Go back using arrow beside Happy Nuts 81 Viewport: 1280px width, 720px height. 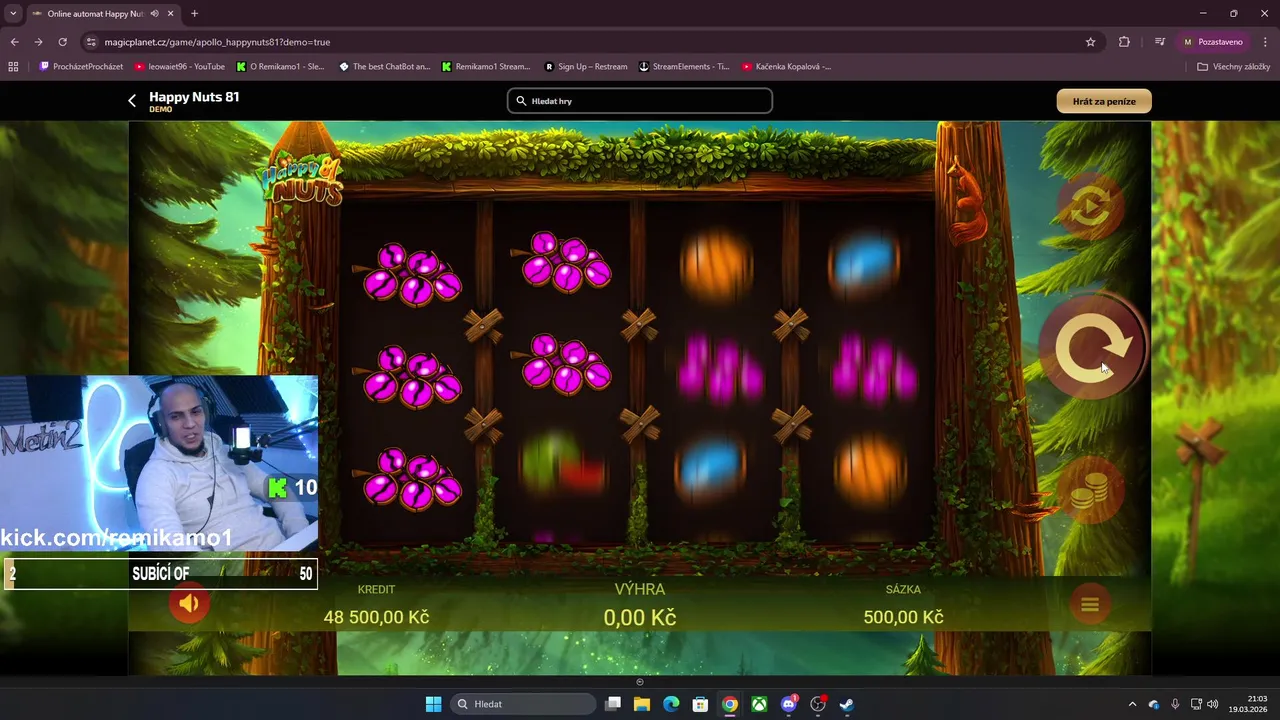132,101
